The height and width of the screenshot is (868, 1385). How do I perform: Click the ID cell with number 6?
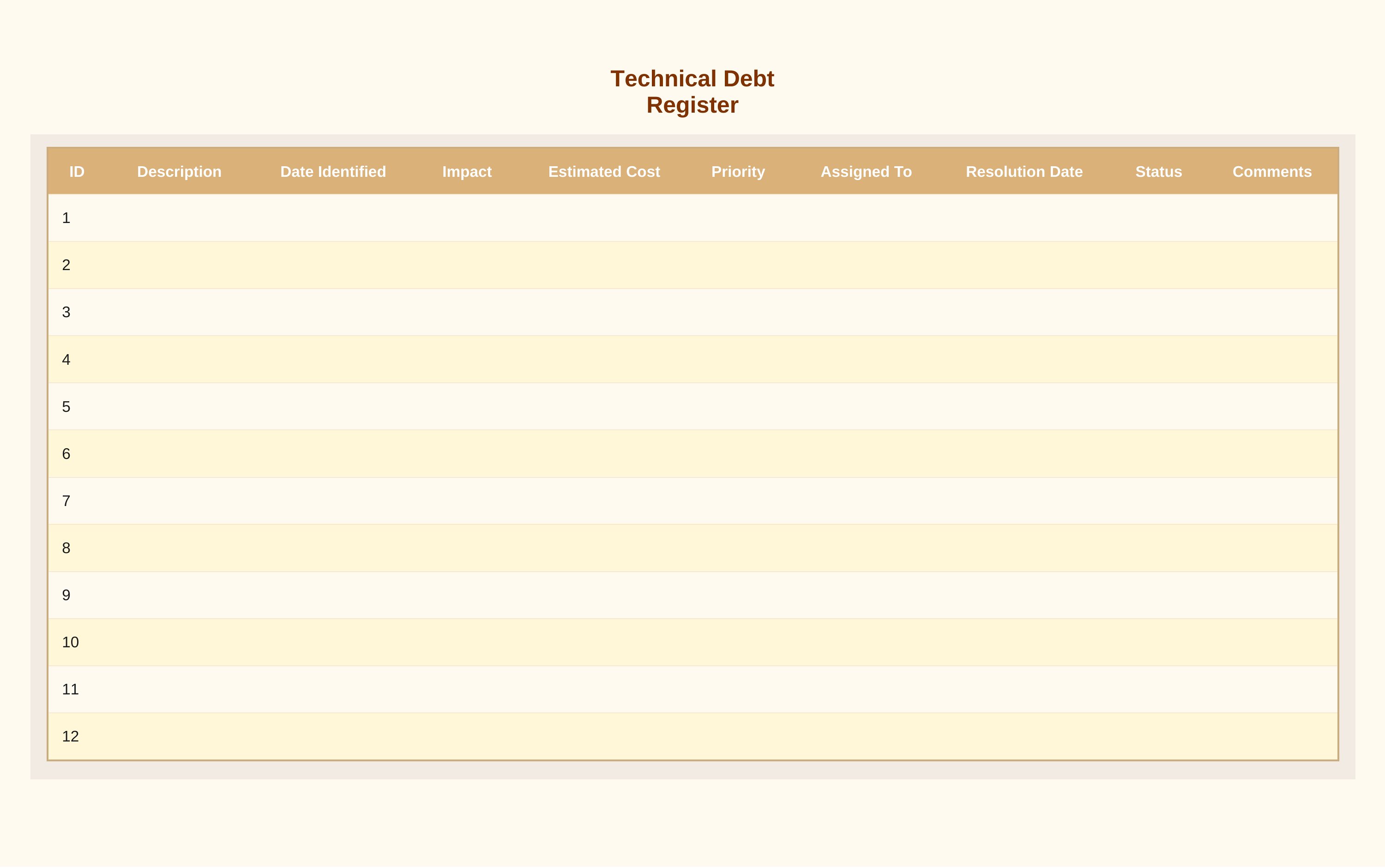[77, 453]
